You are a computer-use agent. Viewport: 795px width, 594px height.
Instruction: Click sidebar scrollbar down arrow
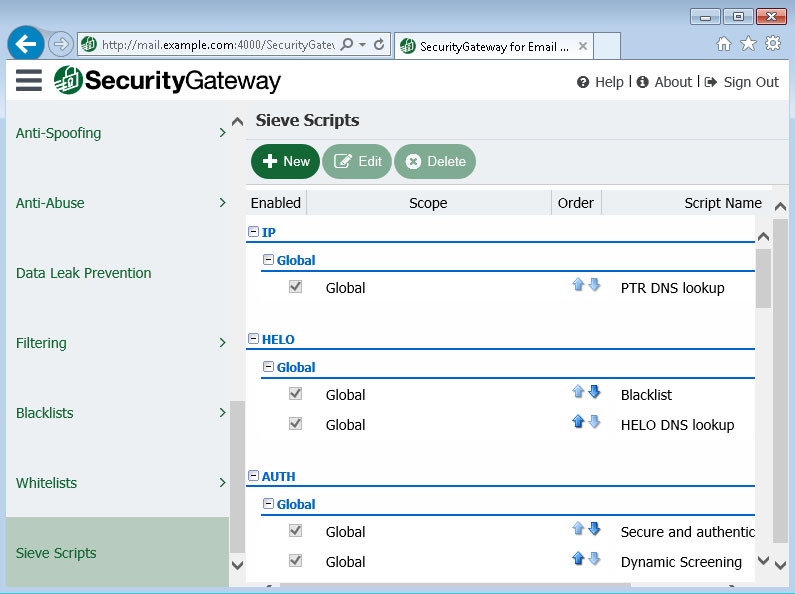click(237, 565)
